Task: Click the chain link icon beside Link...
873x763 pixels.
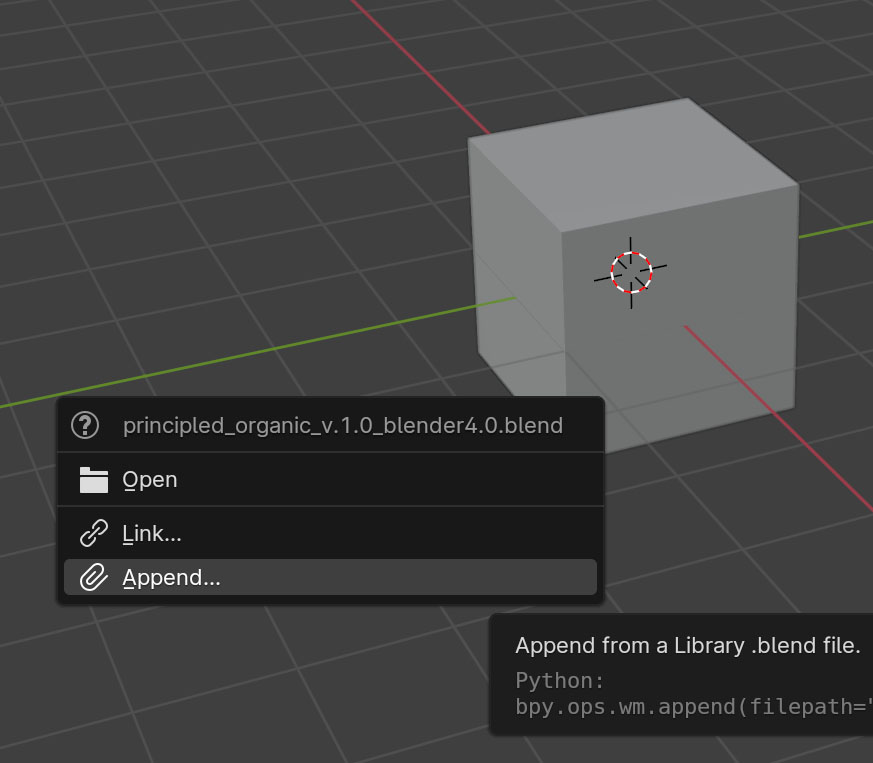Action: 94,534
